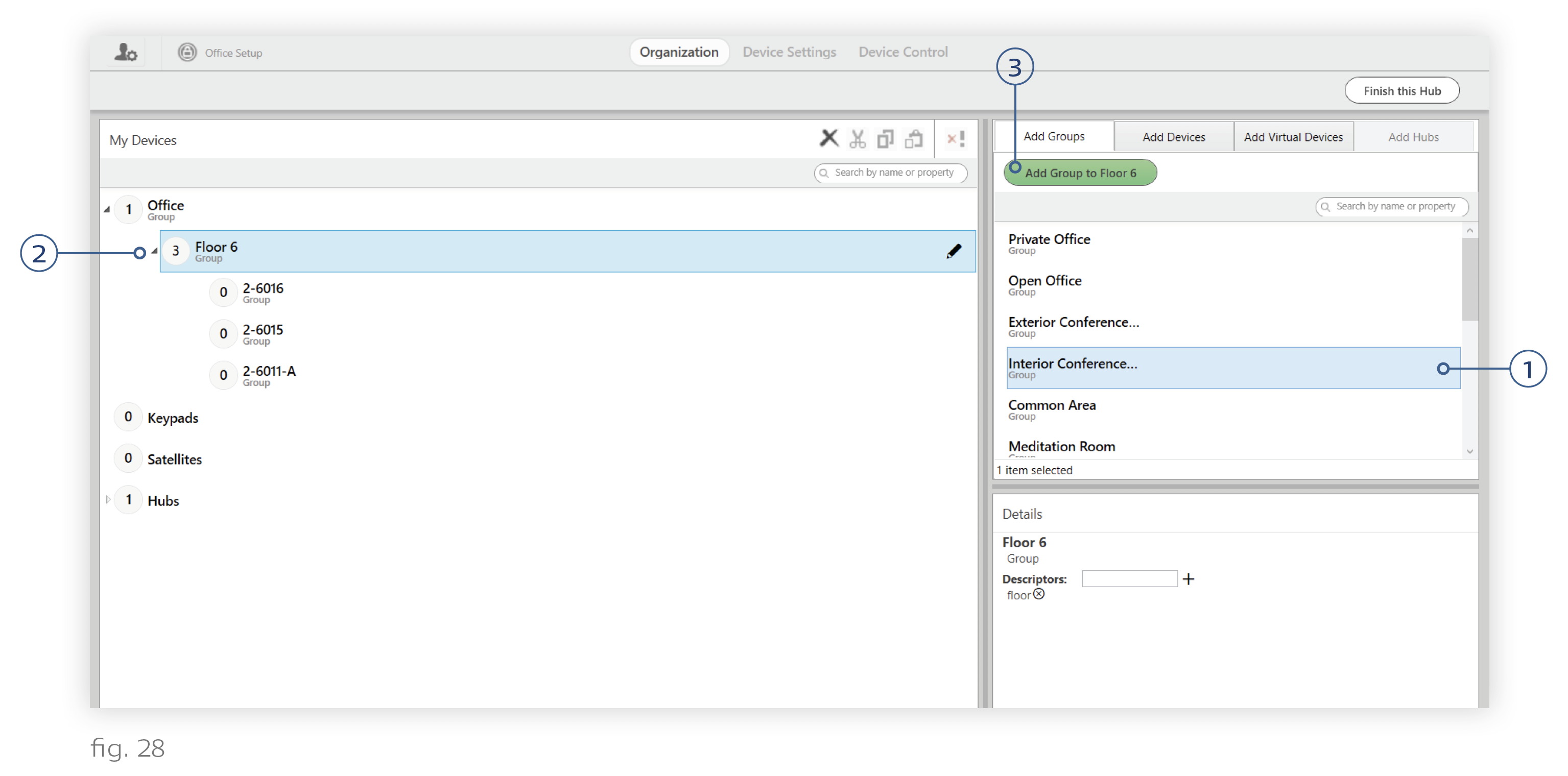
Task: Collapse the Office group tree
Action: pos(107,209)
